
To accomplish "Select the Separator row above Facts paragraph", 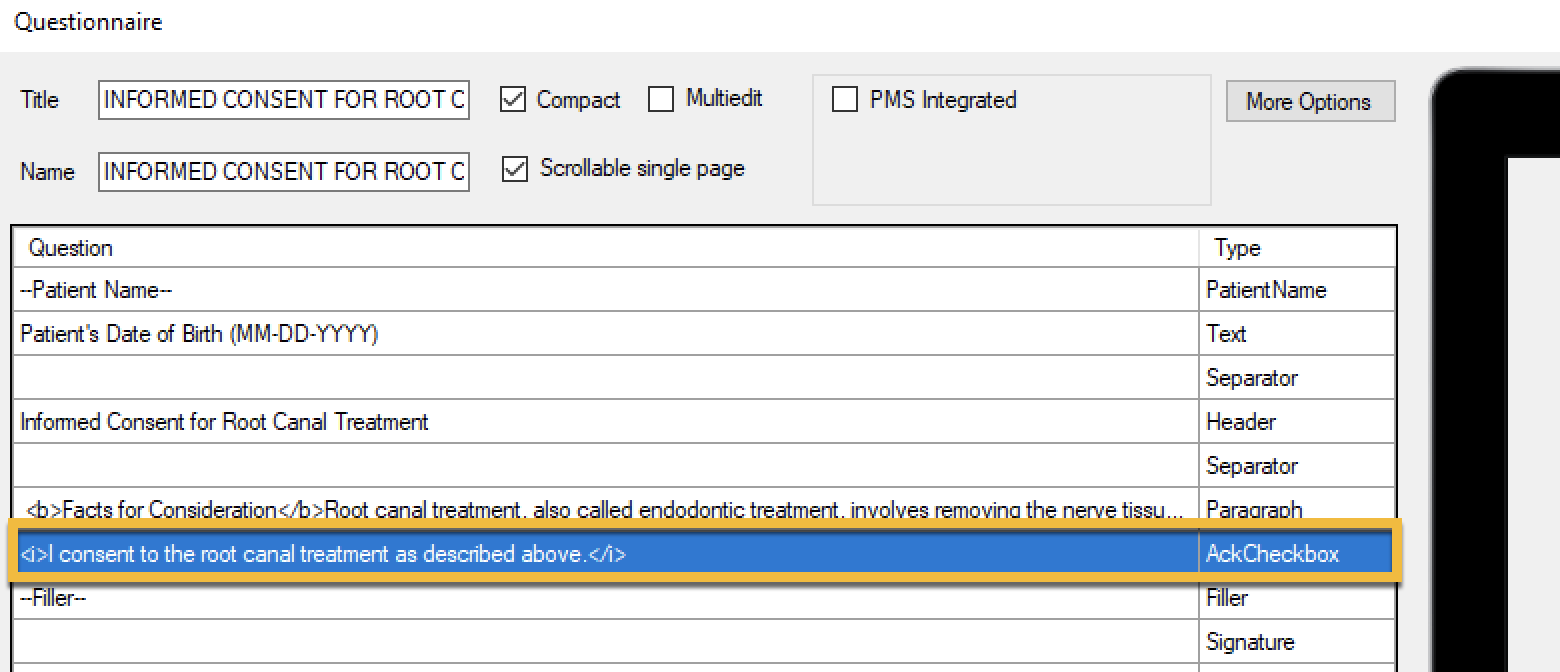I will tap(705, 466).
